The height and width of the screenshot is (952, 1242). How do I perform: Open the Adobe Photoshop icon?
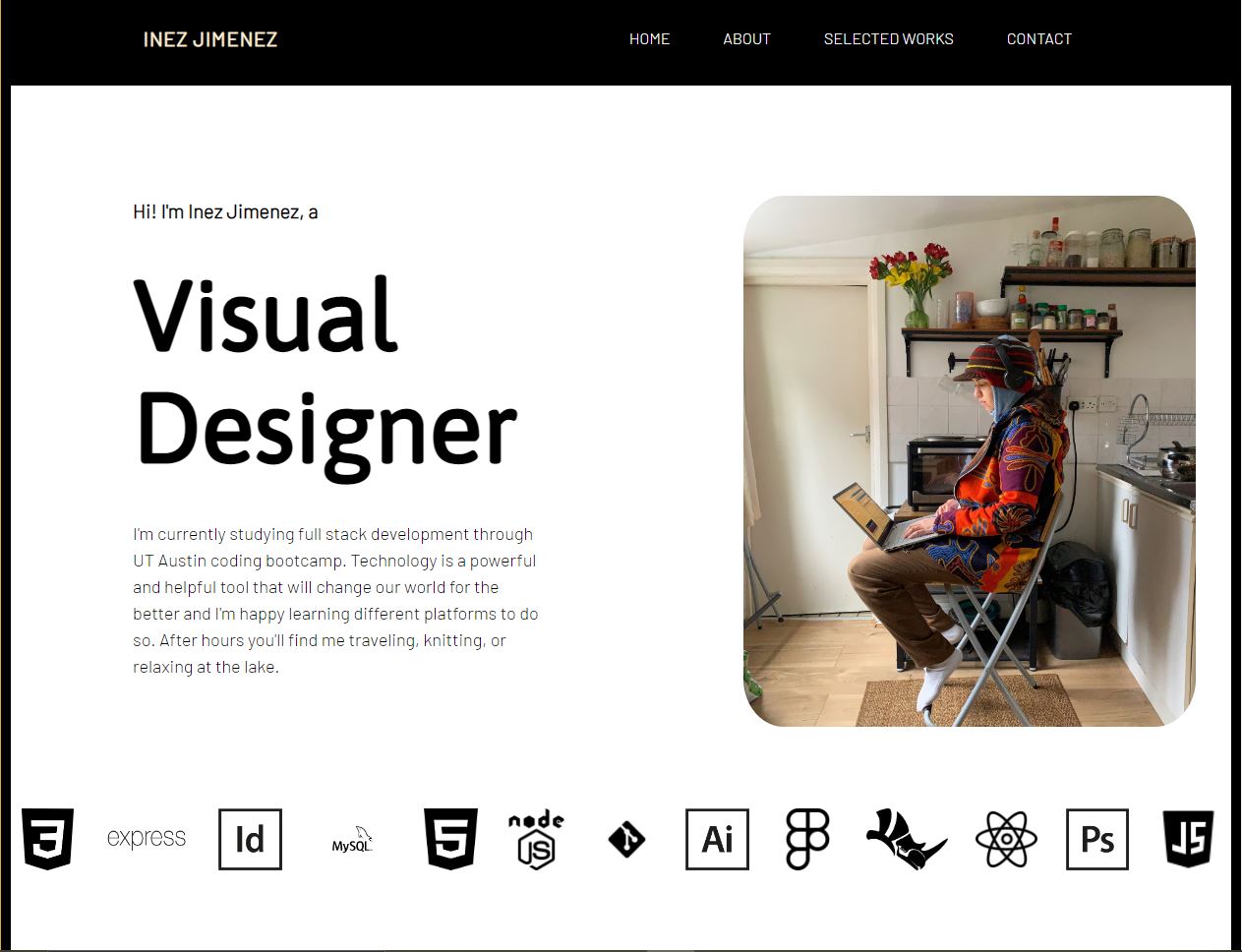(x=1096, y=839)
